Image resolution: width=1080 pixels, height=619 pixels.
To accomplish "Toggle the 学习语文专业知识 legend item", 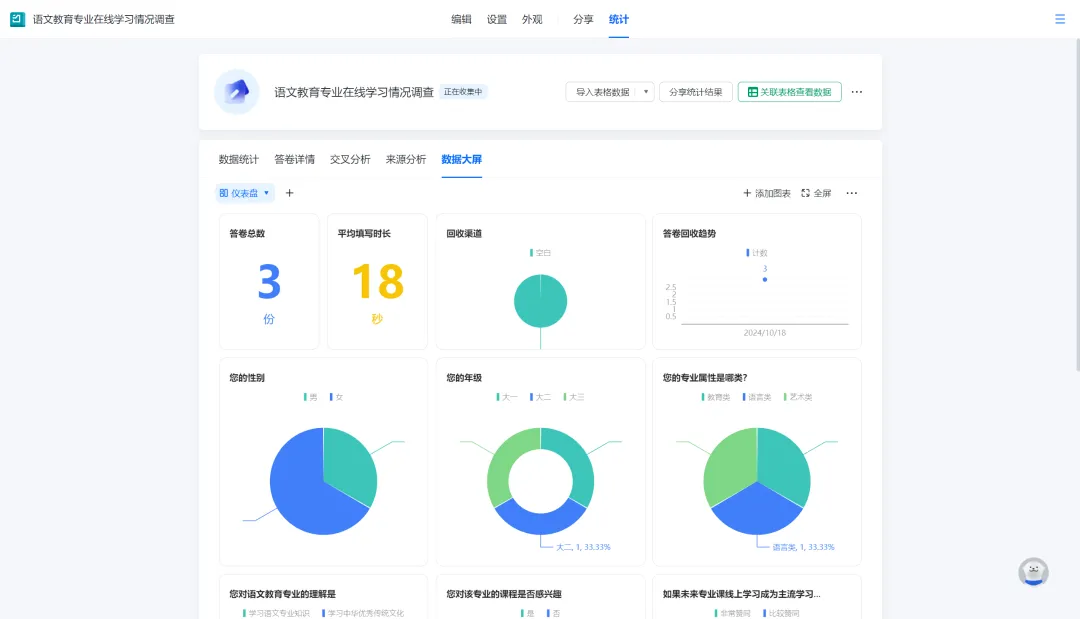I will point(276,613).
